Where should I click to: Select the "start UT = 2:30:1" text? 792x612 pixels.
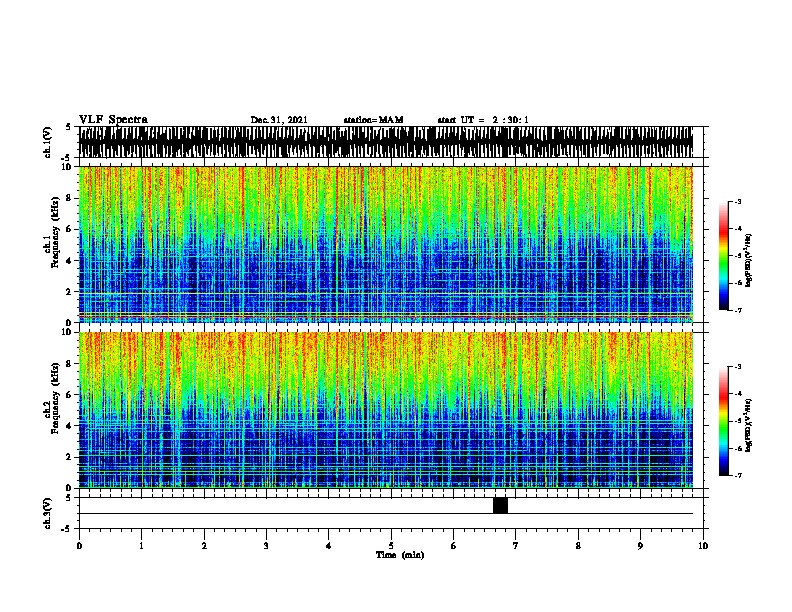[483, 120]
